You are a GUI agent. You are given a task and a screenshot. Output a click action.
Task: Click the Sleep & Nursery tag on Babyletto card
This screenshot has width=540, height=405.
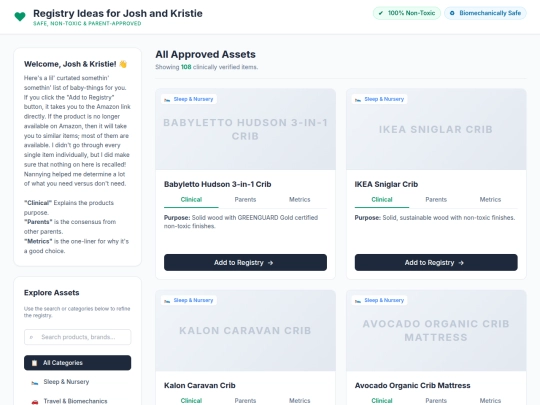(x=189, y=99)
